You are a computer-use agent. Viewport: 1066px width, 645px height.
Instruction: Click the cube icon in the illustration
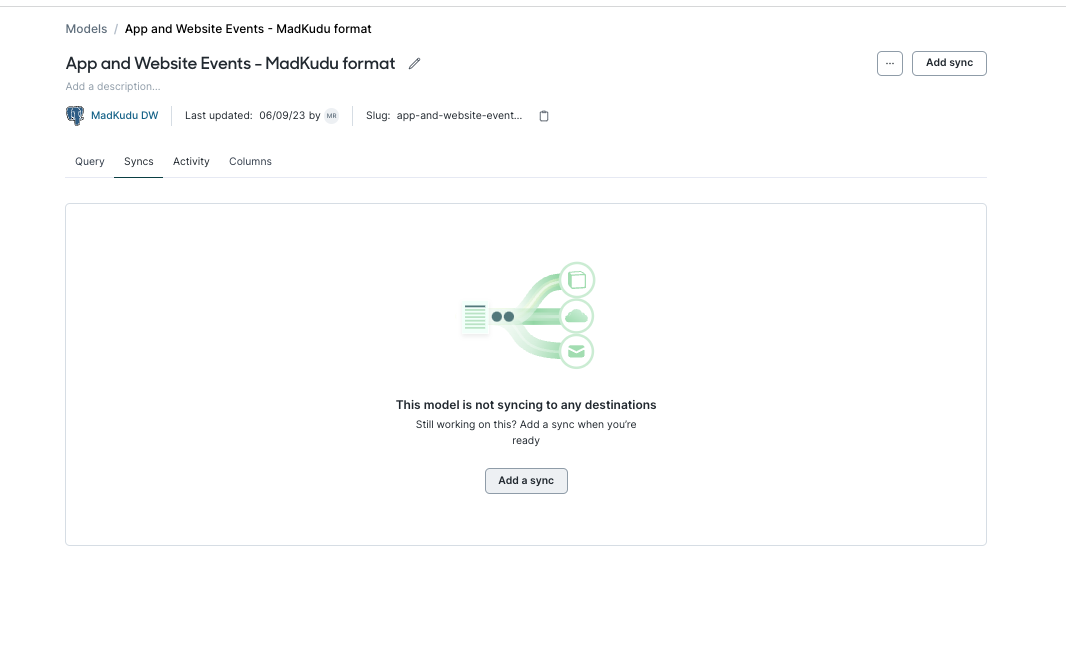click(x=577, y=280)
